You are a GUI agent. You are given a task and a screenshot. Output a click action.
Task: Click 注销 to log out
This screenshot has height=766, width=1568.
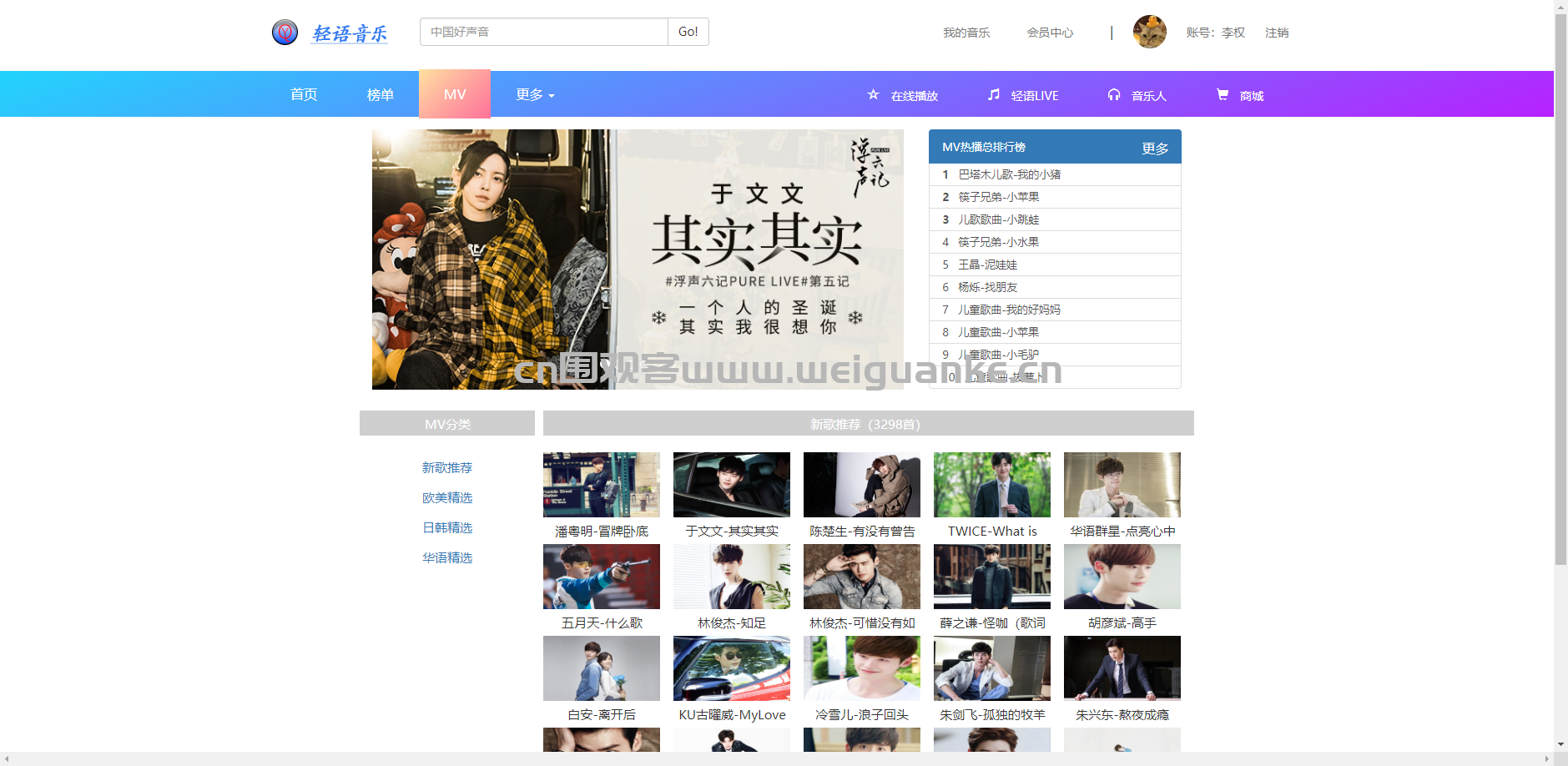1277,33
